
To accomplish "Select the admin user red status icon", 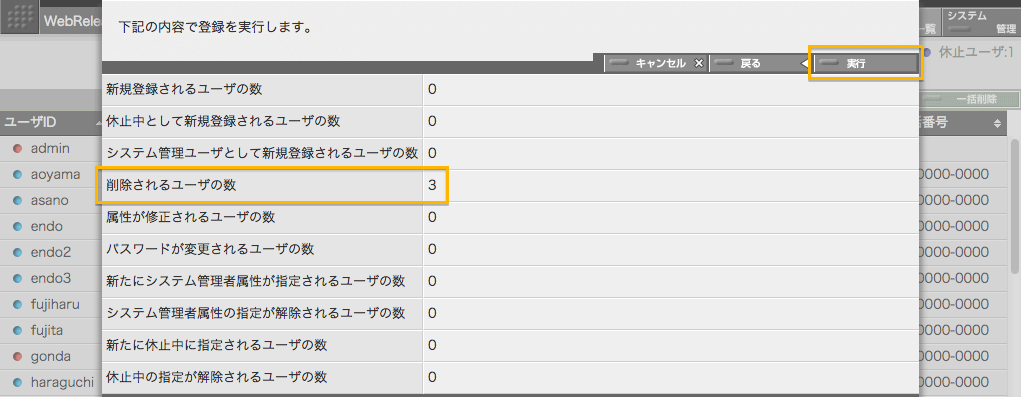I will tap(18, 149).
